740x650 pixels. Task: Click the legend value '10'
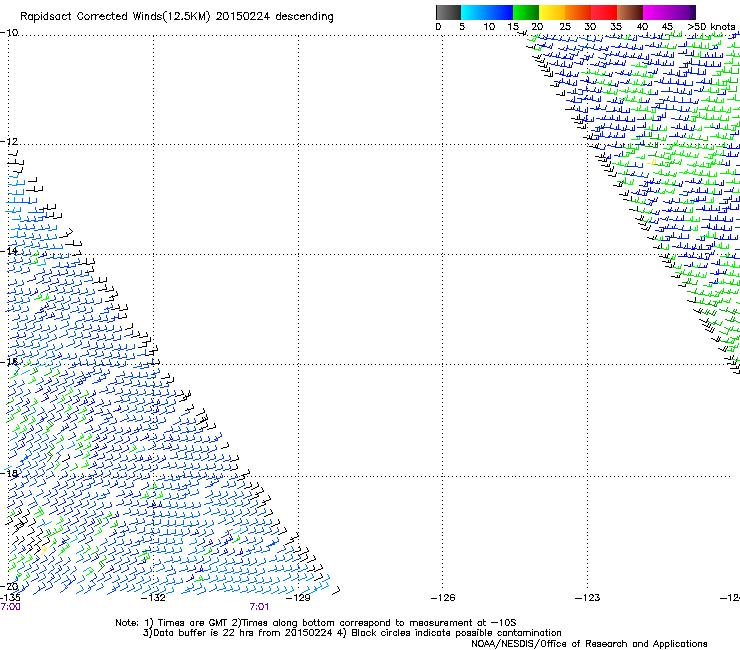(489, 27)
